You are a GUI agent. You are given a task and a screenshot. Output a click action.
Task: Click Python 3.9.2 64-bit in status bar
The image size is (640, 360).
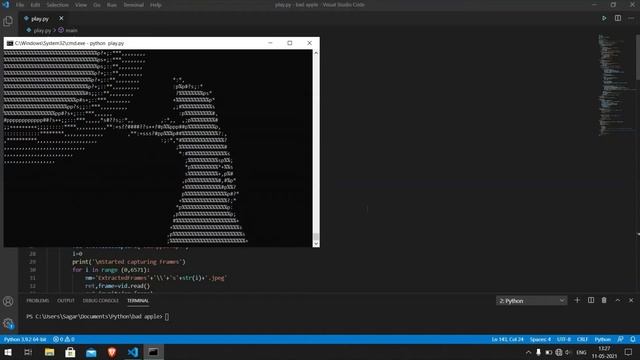pyautogui.click(x=25, y=340)
